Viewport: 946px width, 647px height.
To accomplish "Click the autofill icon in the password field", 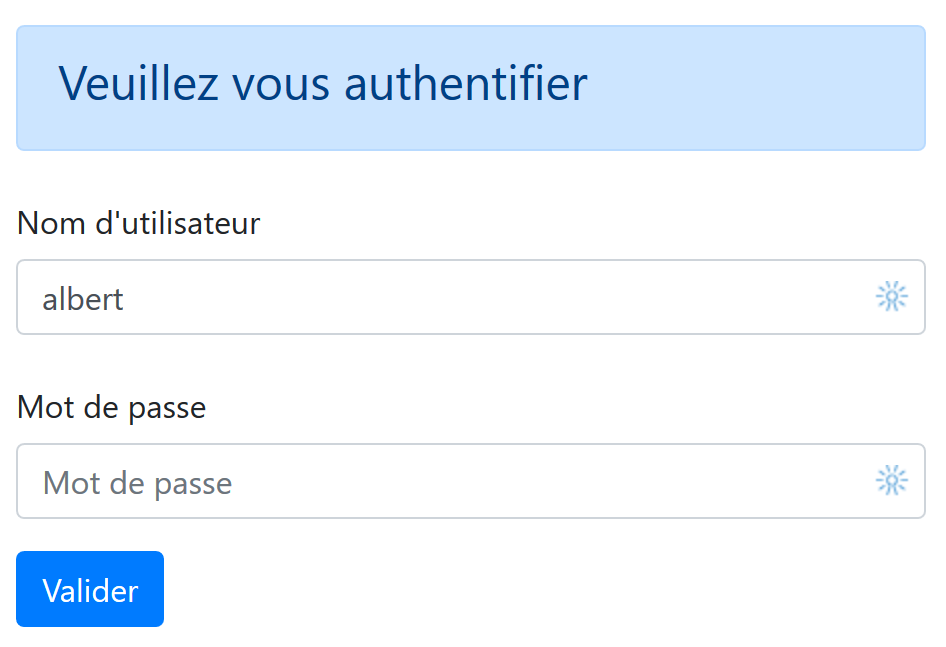I will click(x=891, y=481).
